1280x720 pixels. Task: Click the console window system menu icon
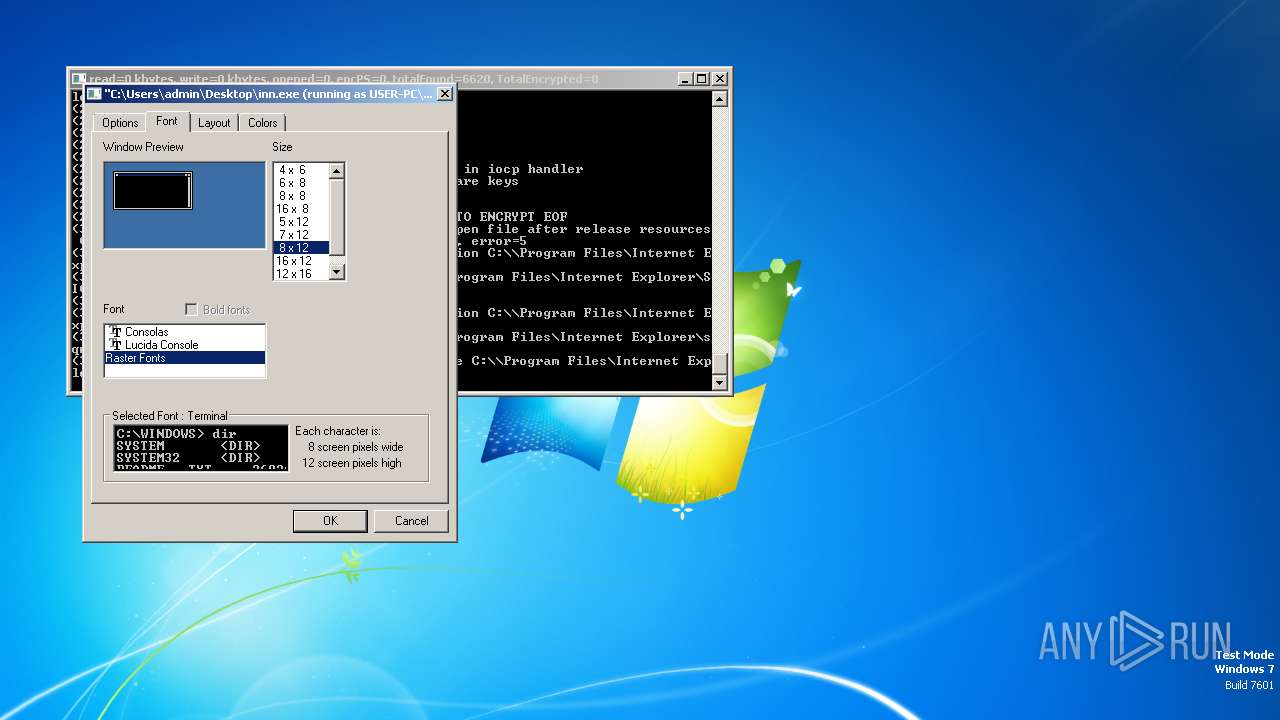(78, 79)
